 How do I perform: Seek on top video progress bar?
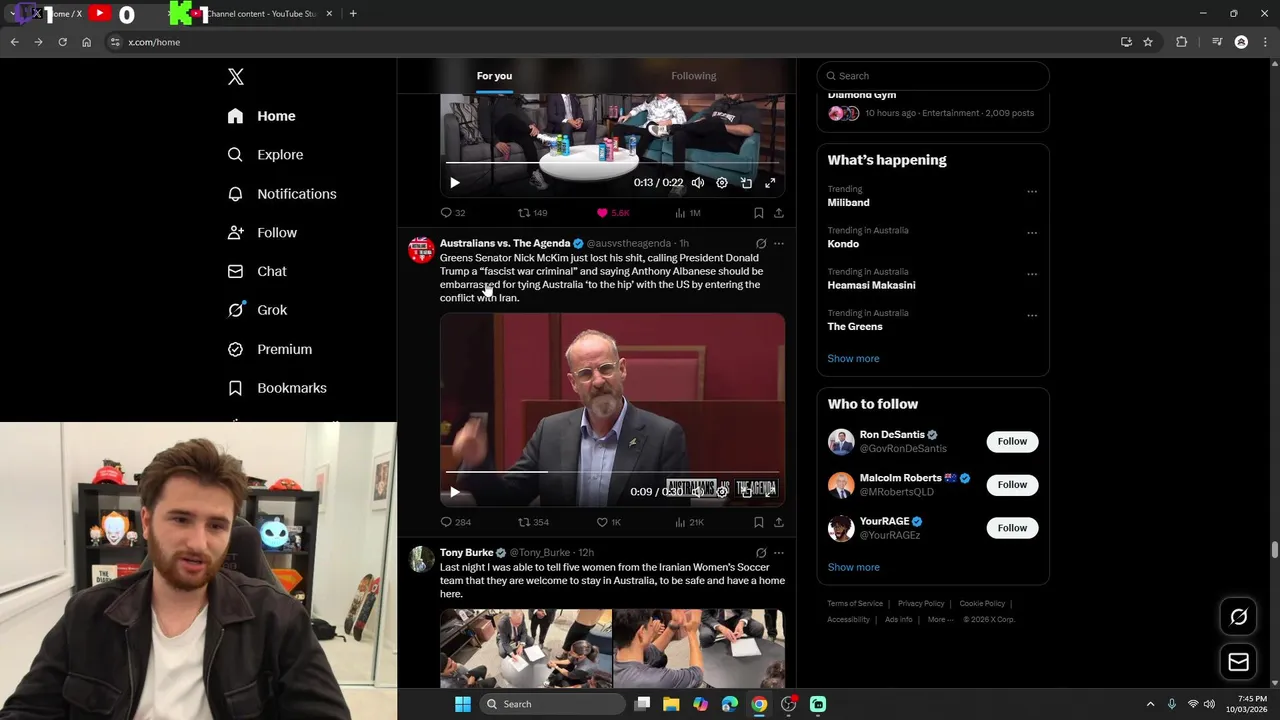[612, 162]
